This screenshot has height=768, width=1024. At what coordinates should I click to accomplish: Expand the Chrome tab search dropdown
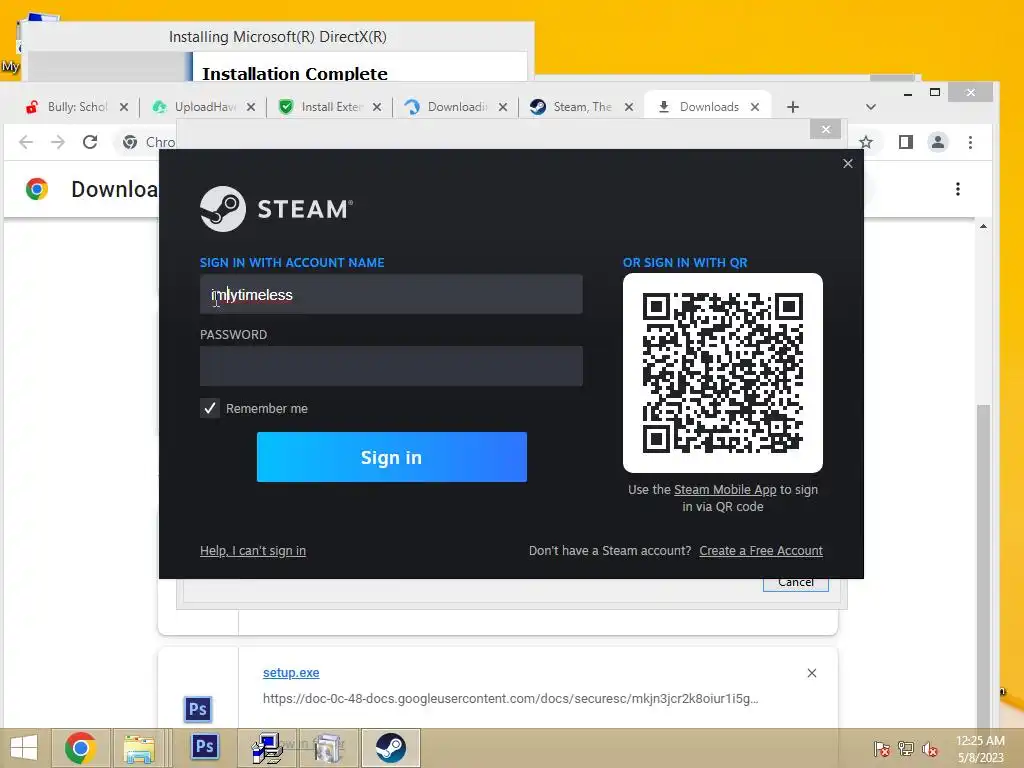pos(871,107)
